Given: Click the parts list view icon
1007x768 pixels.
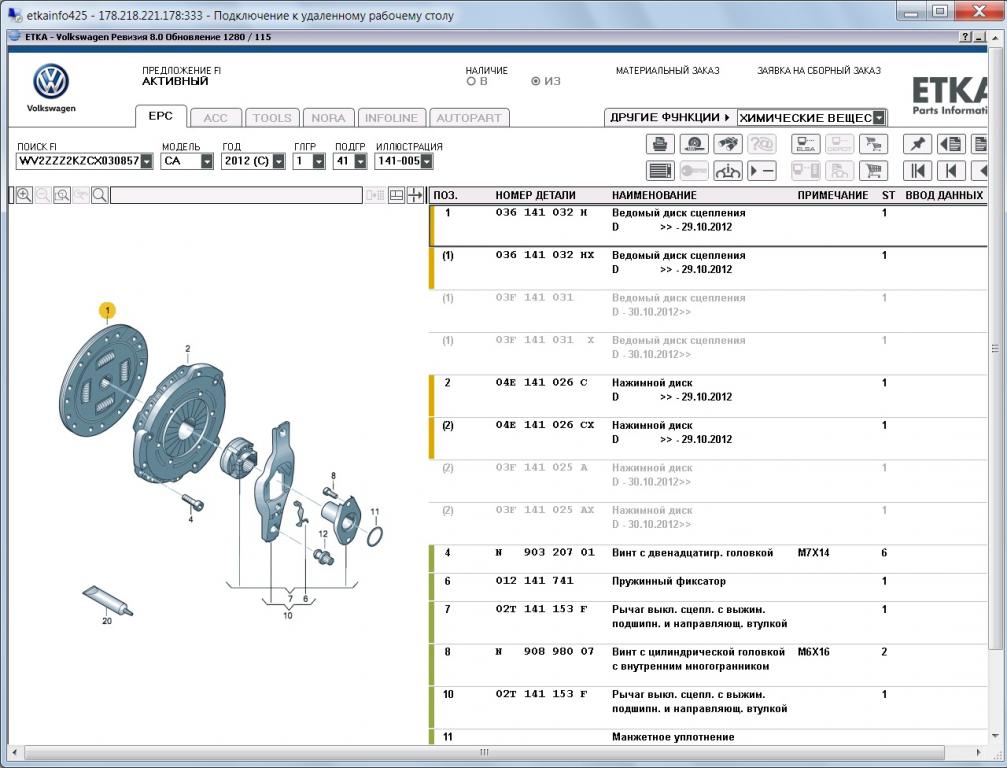Looking at the screenshot, I should point(660,171).
